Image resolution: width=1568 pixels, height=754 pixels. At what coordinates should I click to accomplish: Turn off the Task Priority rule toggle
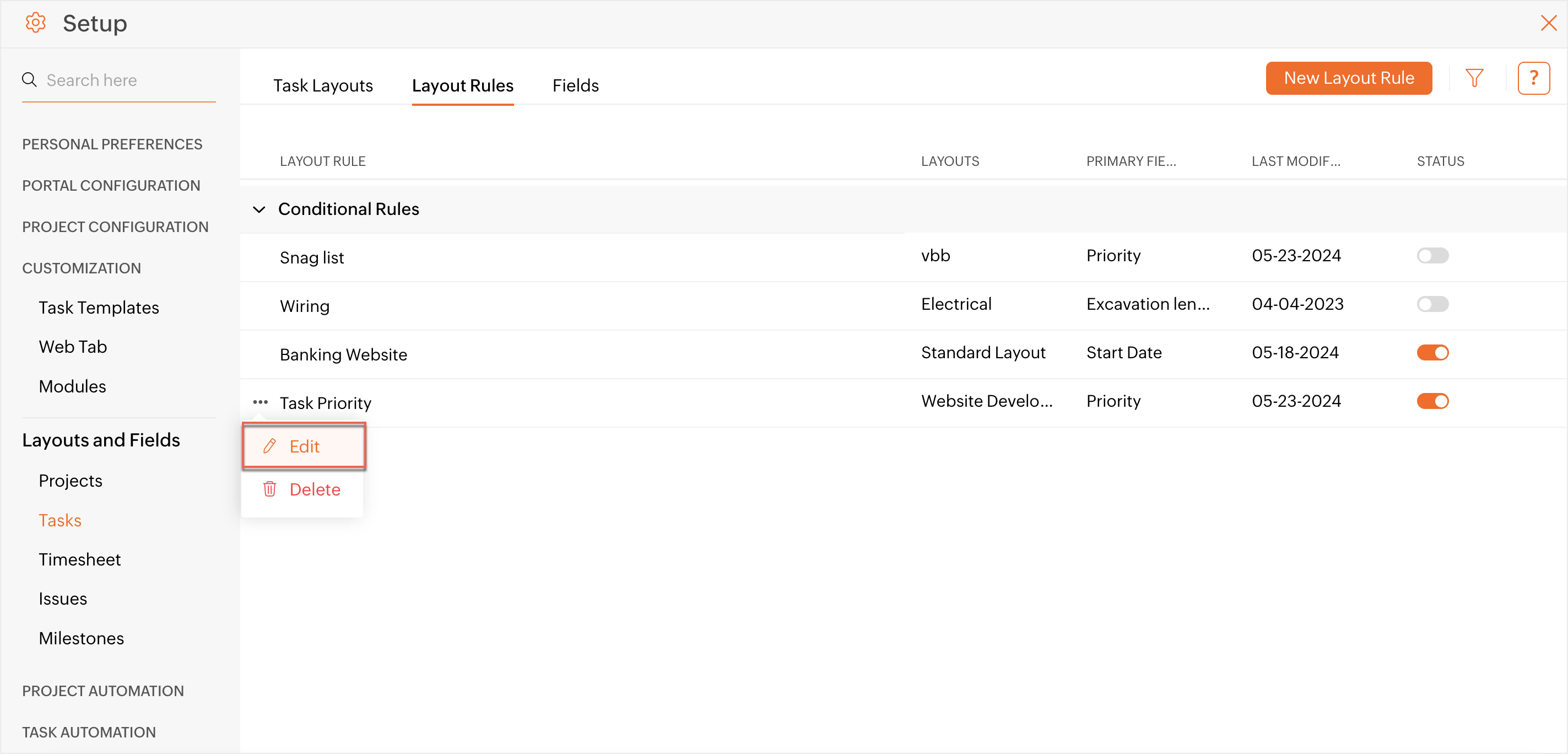[x=1432, y=401]
